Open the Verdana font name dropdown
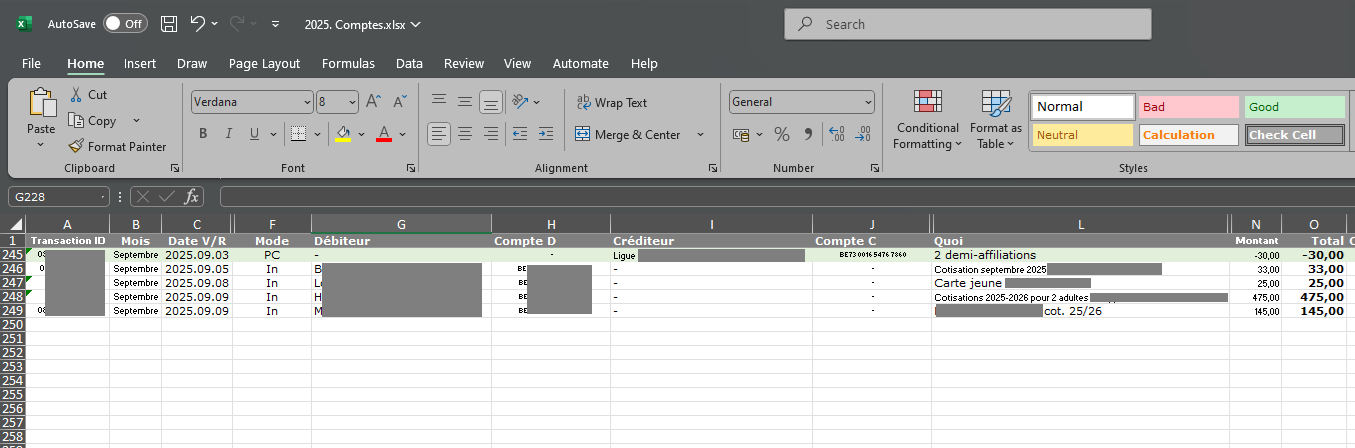This screenshot has width=1355, height=448. 306,102
